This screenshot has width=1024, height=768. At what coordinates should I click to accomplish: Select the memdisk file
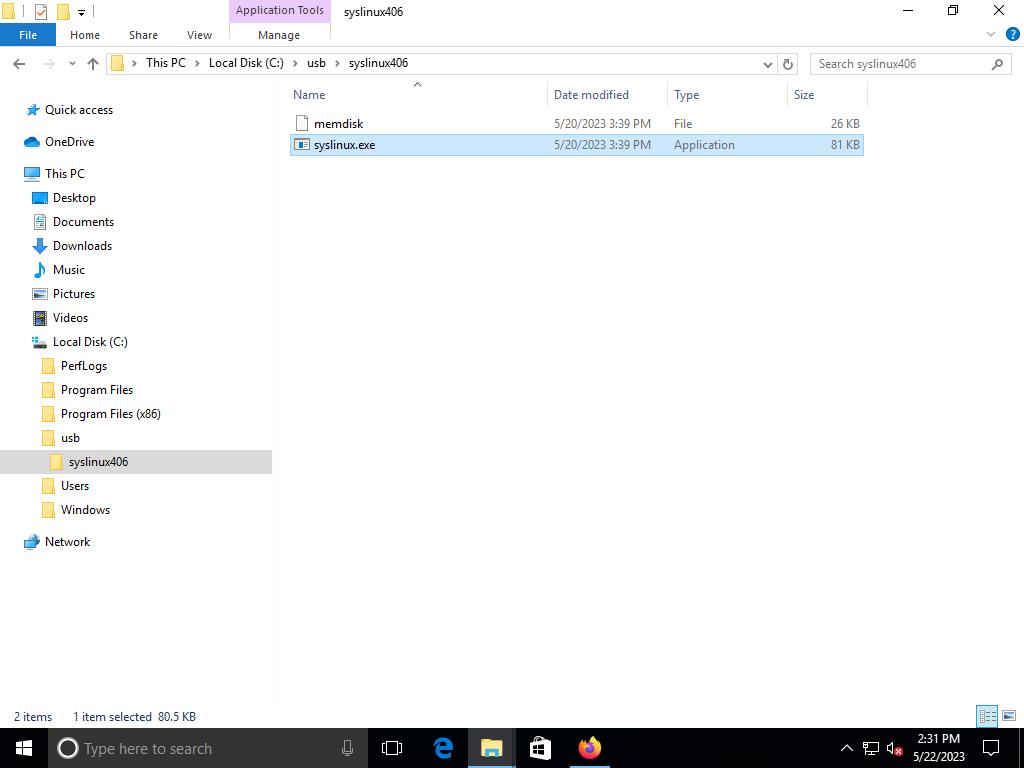coord(338,124)
